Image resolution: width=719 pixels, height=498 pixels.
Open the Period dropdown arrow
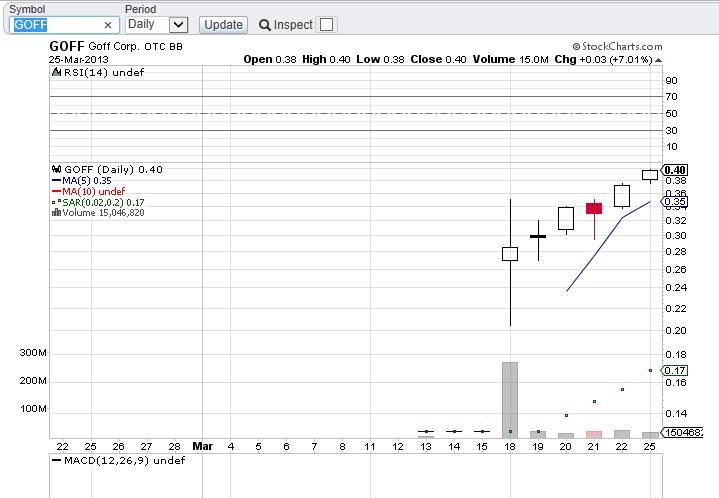pyautogui.click(x=178, y=25)
